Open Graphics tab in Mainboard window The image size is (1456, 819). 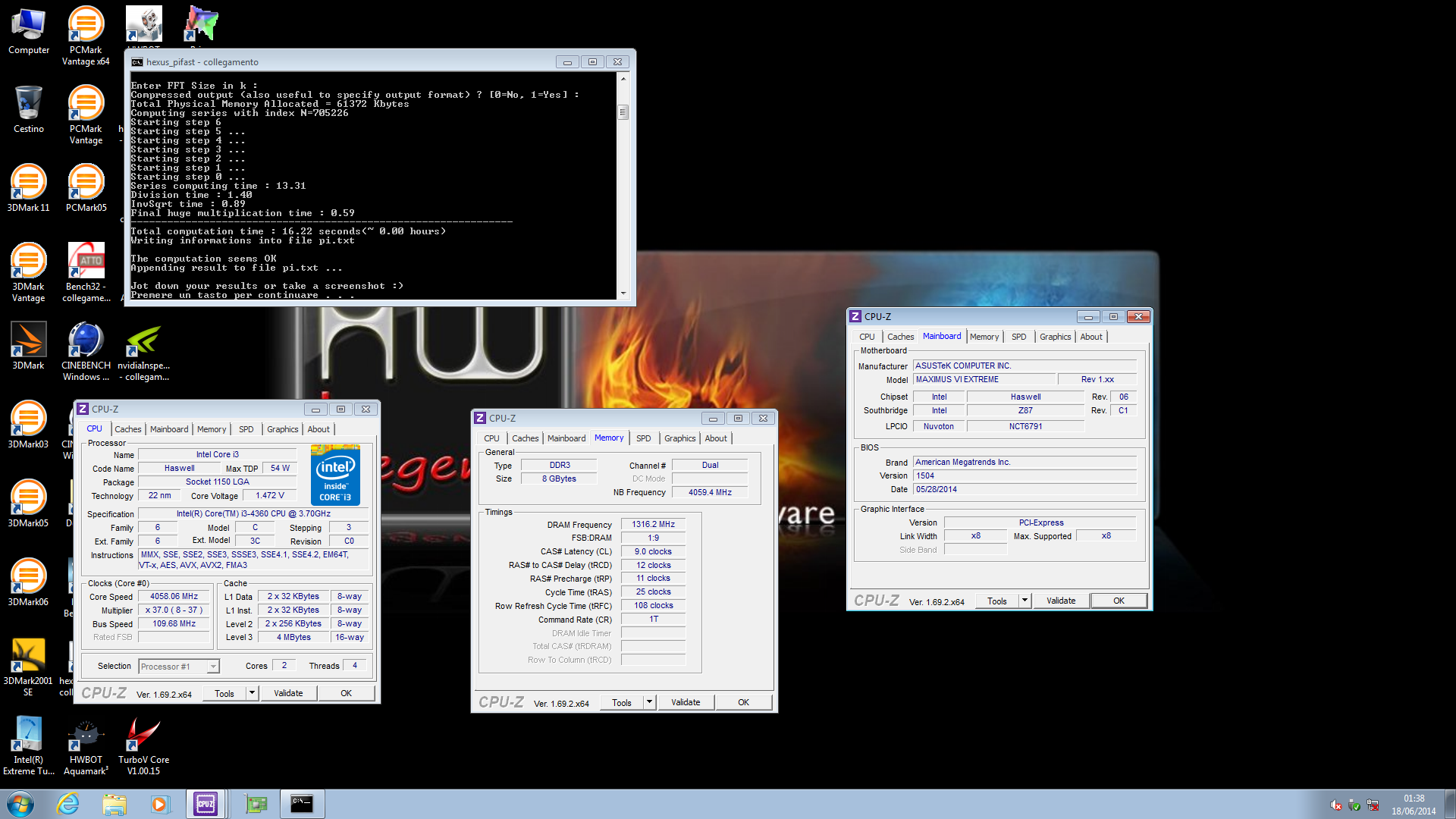coord(1055,337)
